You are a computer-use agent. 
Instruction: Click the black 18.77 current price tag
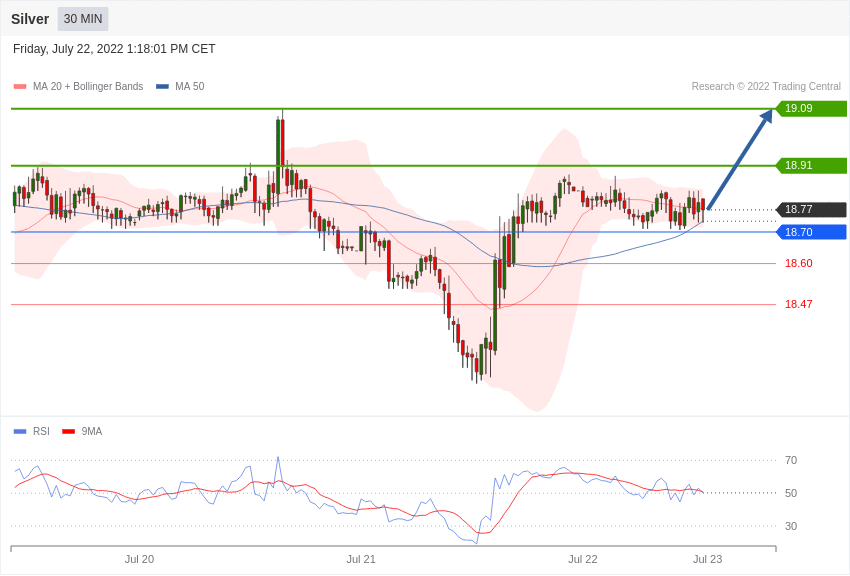coord(811,209)
